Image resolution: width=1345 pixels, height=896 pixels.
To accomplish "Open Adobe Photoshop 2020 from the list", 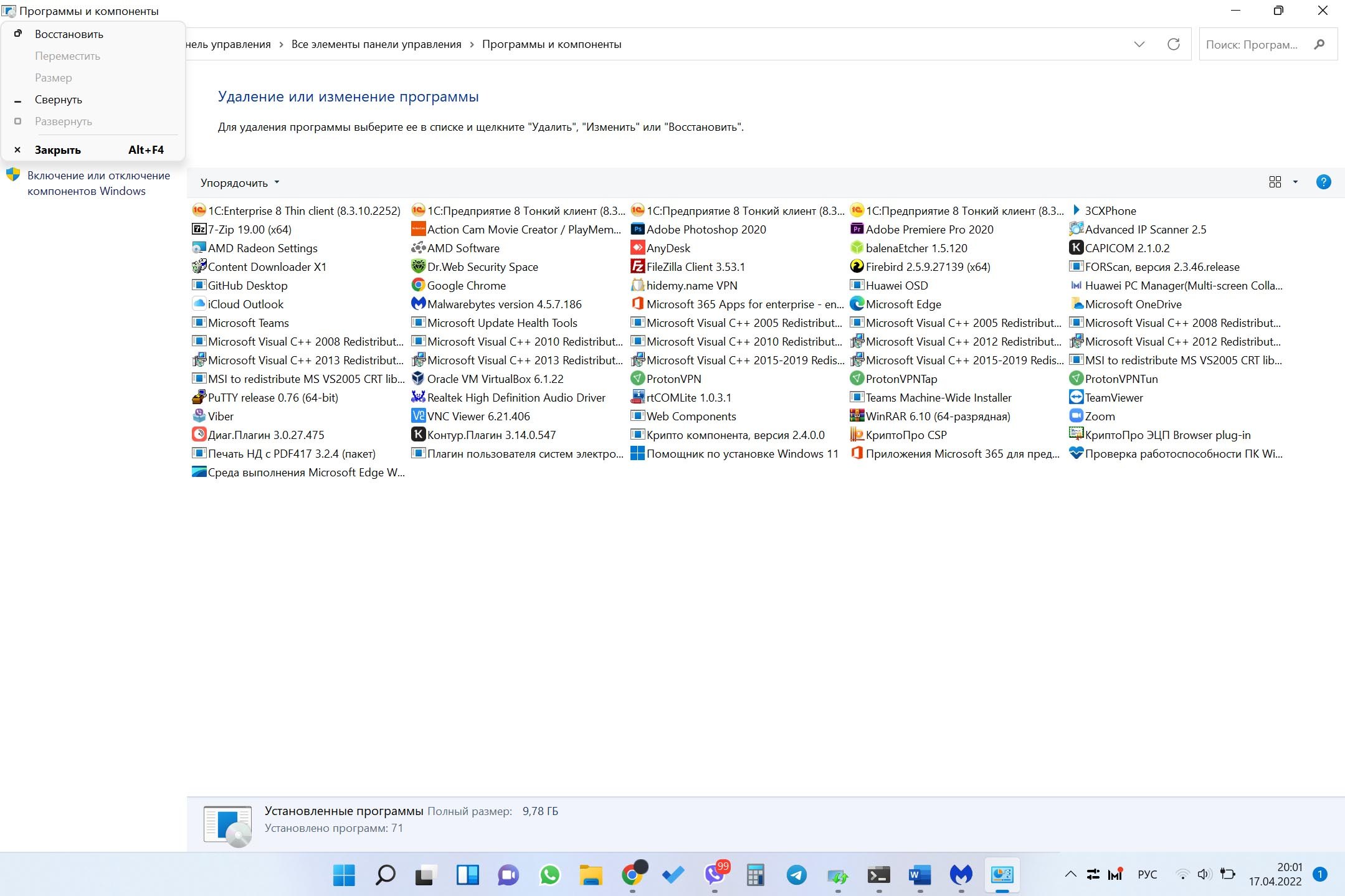I will tap(705, 229).
